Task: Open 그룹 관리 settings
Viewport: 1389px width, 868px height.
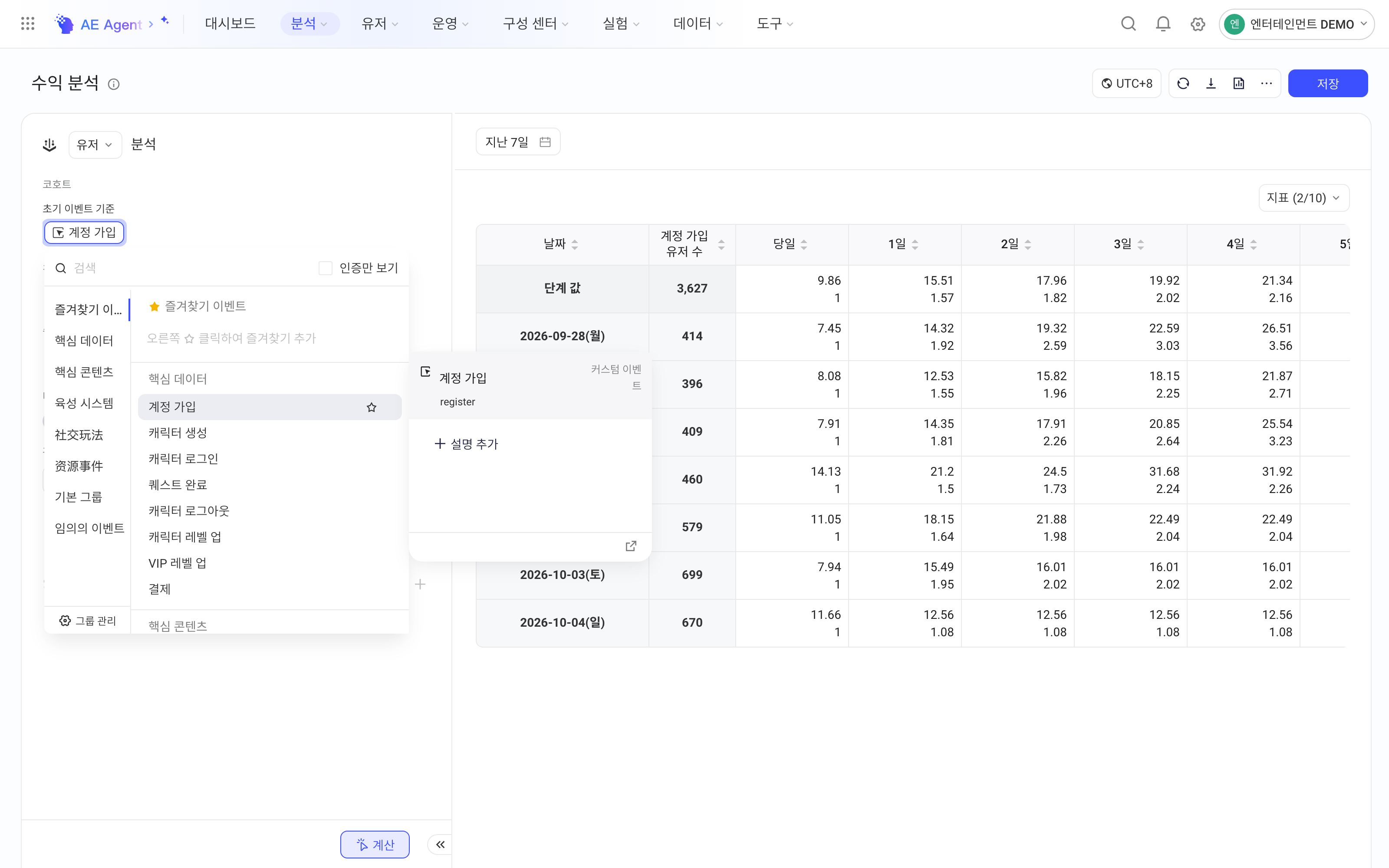Action: 87,621
